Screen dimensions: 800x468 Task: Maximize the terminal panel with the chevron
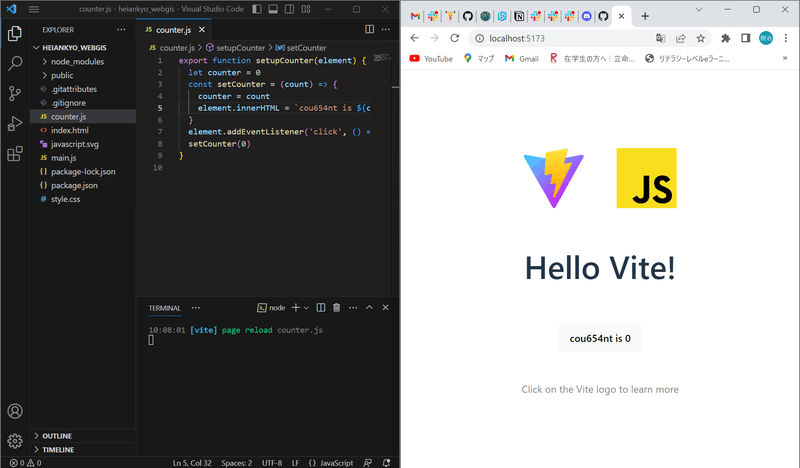click(369, 307)
